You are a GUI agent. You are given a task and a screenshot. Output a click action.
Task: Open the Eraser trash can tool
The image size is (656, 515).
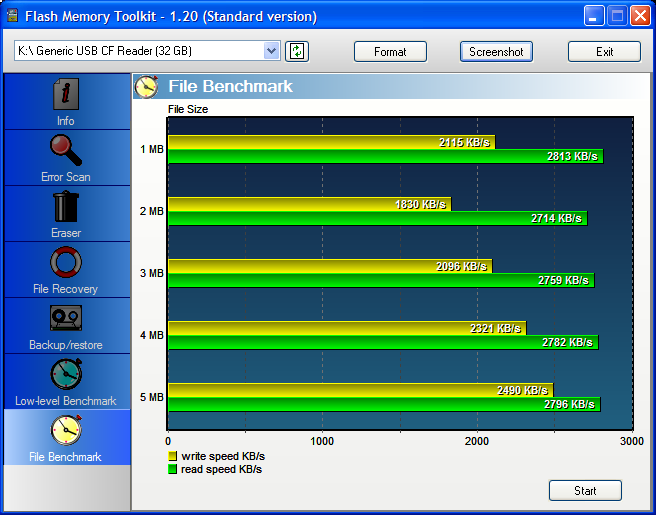click(x=66, y=207)
